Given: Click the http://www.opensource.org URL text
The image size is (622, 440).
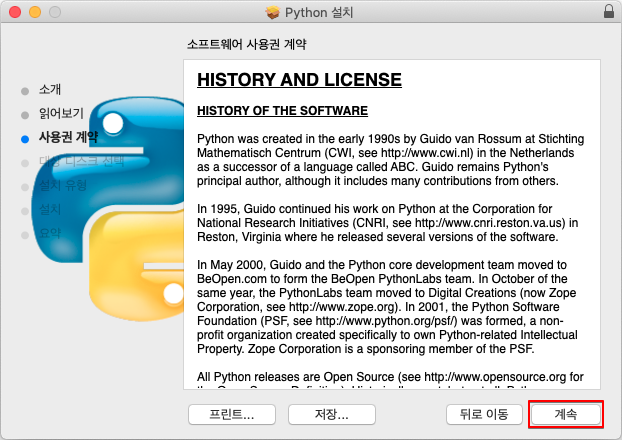Looking at the screenshot, I should (495, 377).
